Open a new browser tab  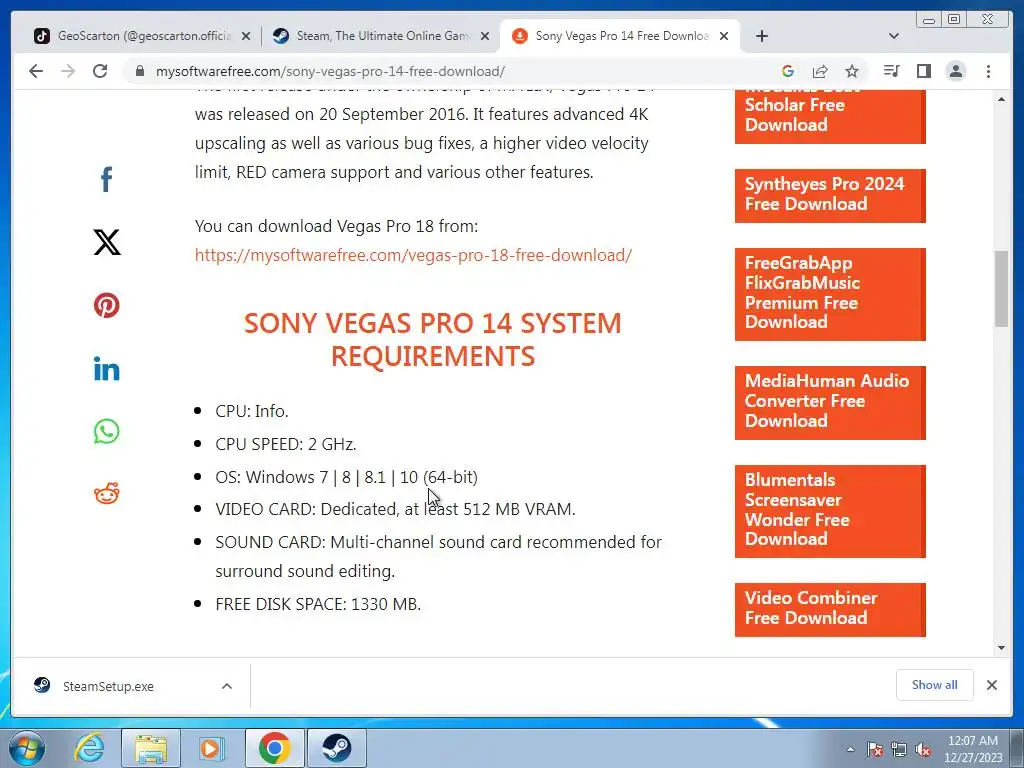761,36
